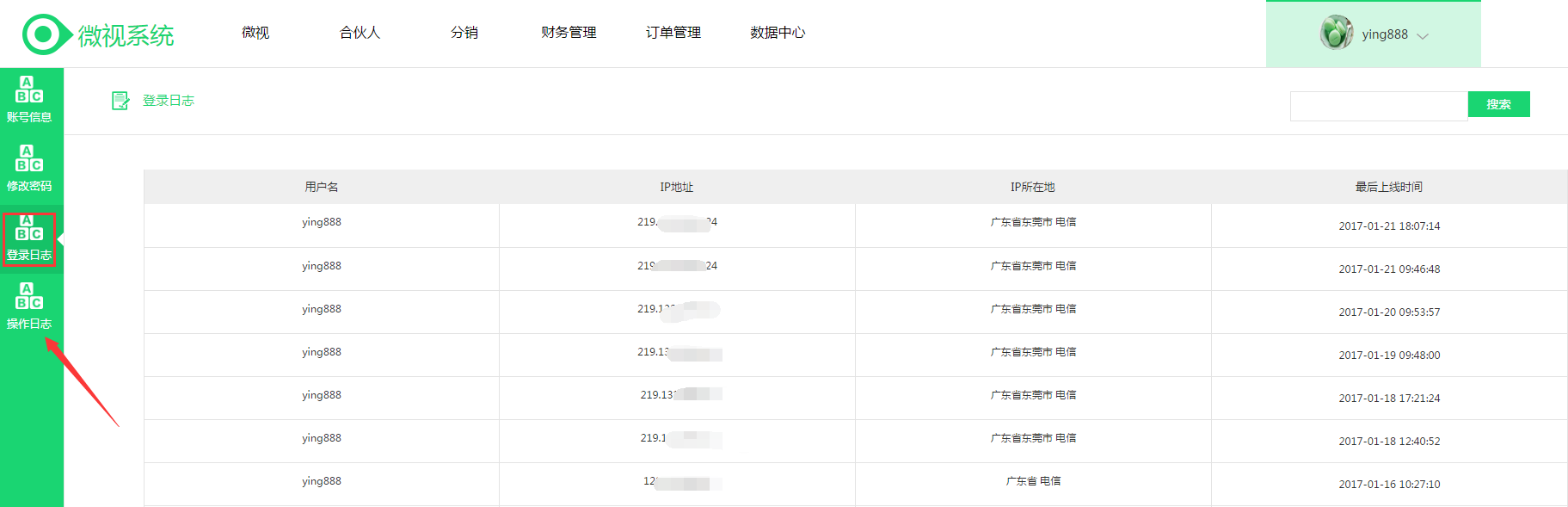This screenshot has width=1568, height=507.
Task: Click the green 搜索 button
Action: pos(1498,104)
